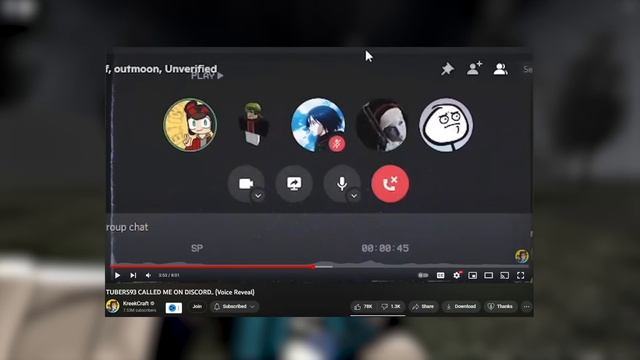Toggle closed captions on the video
Screen dimensions: 640x360
click(440, 276)
